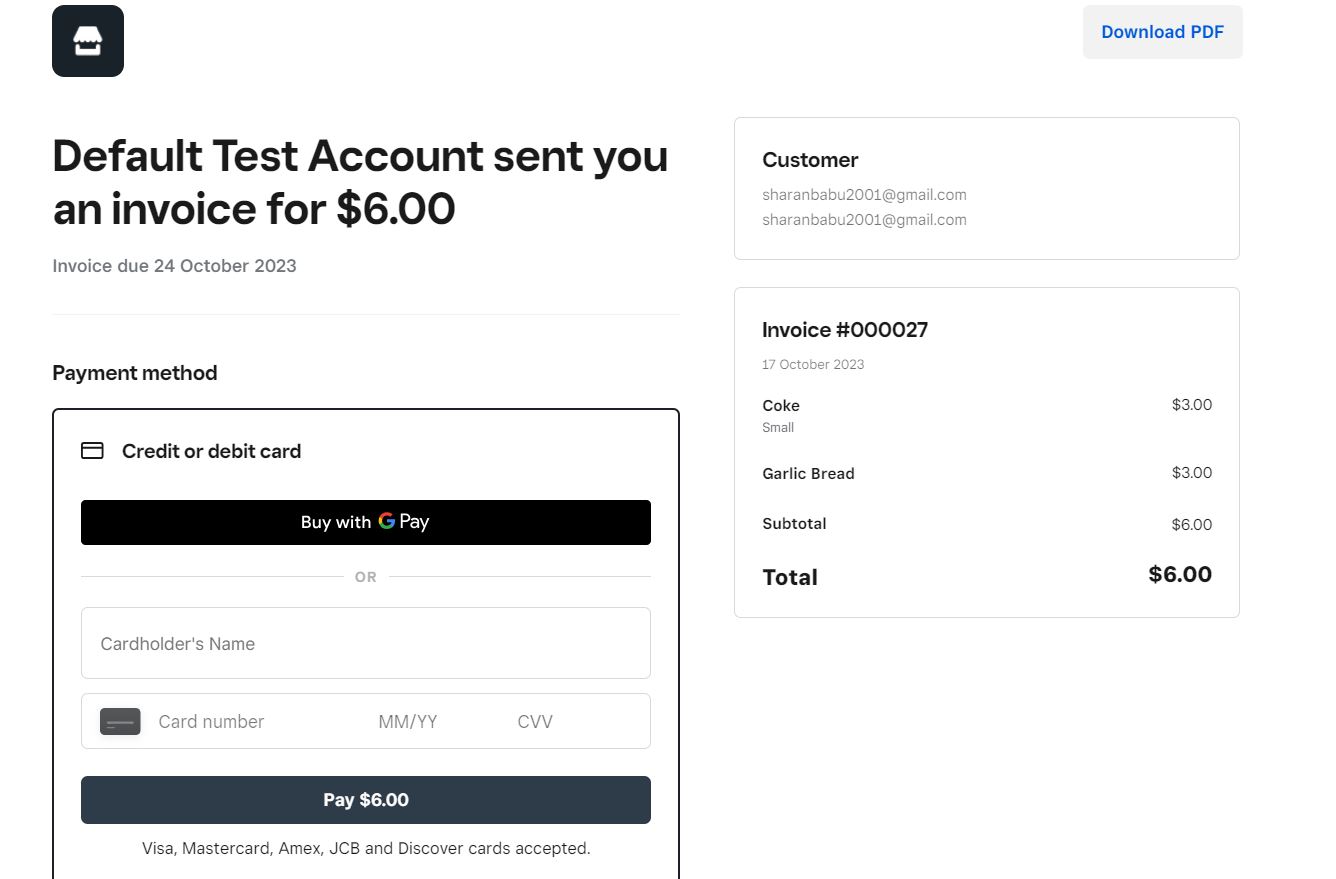This screenshot has width=1336, height=879.
Task: Click the second customer email address
Action: (864, 220)
